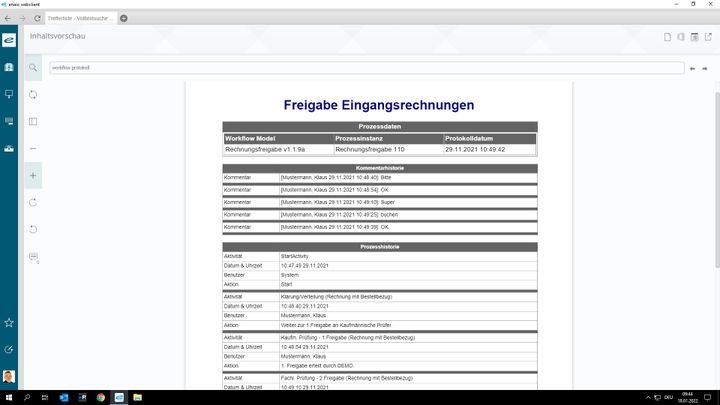Go forward using the browser forward arrow
The image size is (720, 405).
(22, 18)
